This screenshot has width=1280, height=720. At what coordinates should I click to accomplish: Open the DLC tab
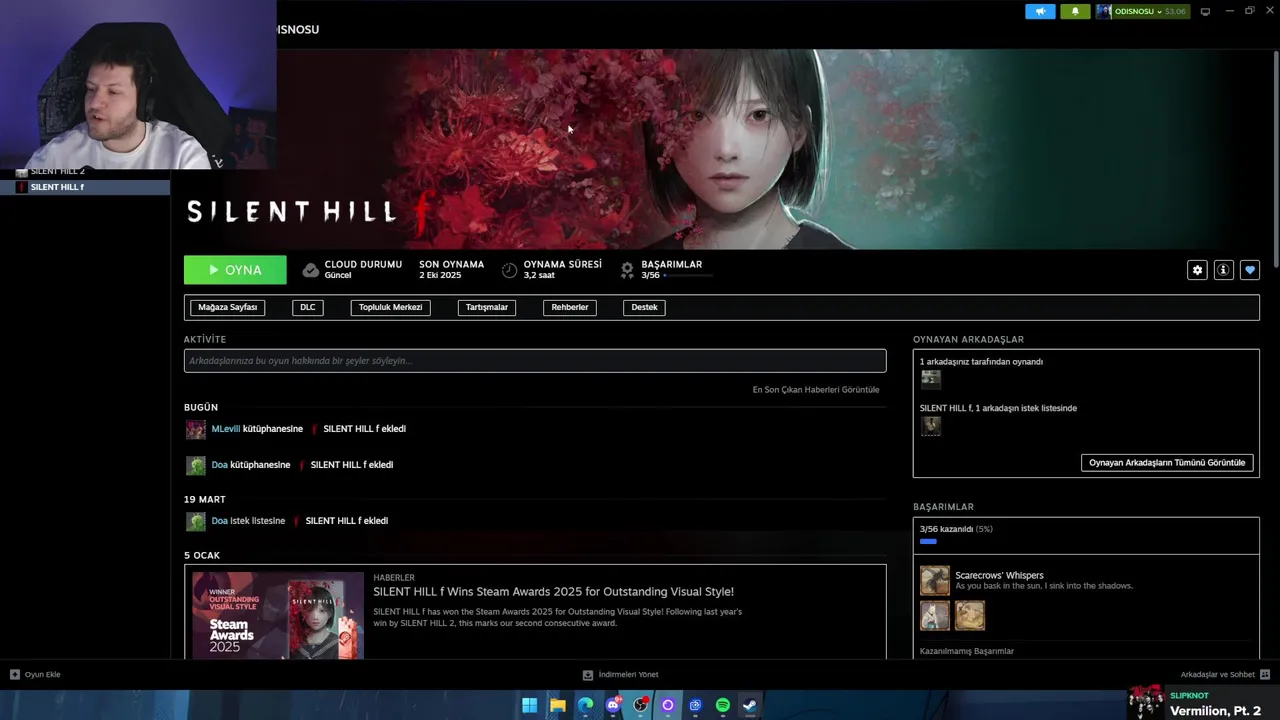click(308, 307)
